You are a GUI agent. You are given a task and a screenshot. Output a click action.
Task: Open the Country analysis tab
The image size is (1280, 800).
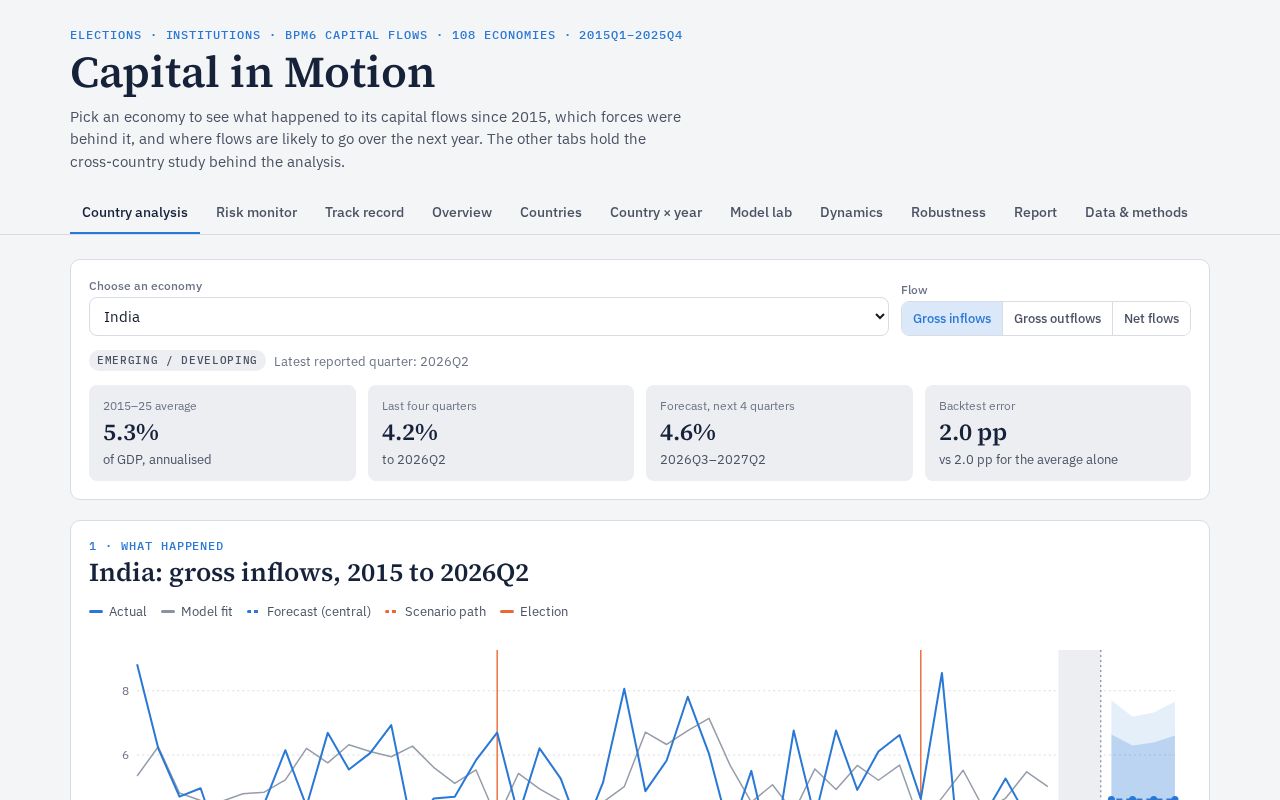point(135,212)
